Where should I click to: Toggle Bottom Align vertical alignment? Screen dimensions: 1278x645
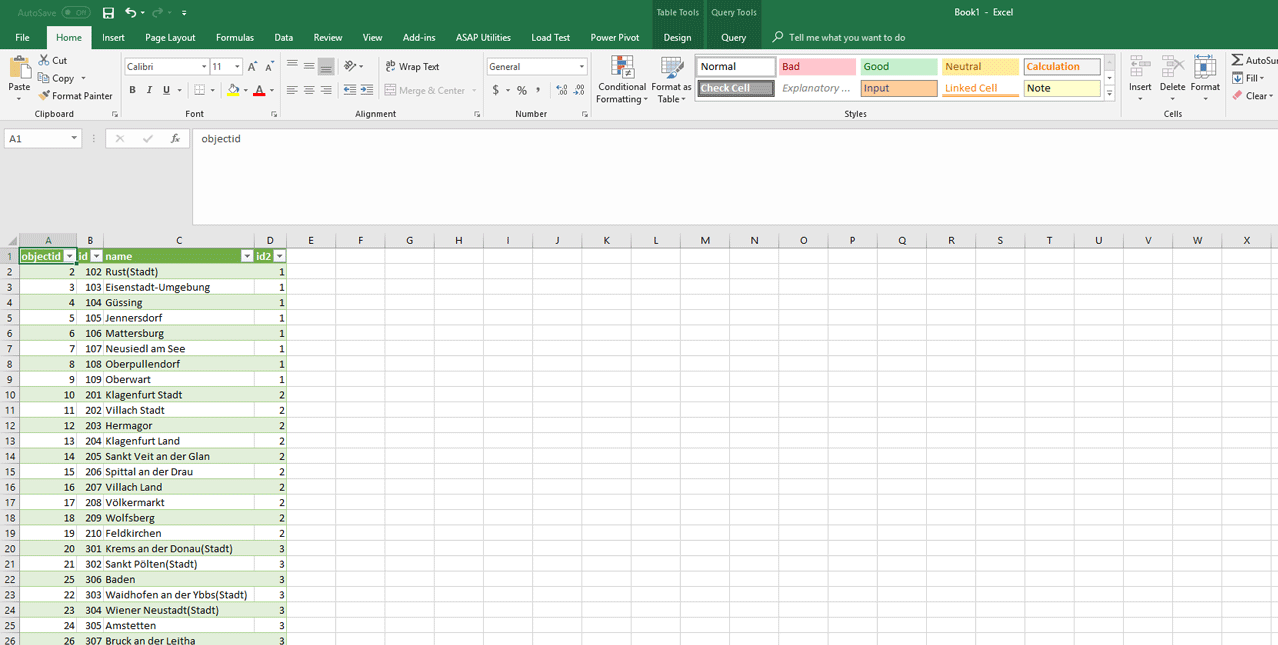coord(326,66)
